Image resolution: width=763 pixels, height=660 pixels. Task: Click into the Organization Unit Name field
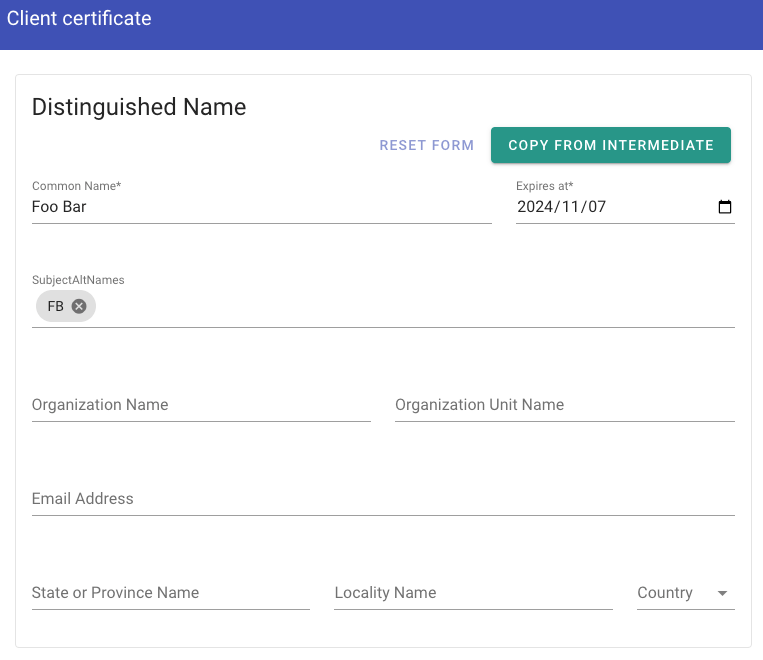tap(564, 405)
